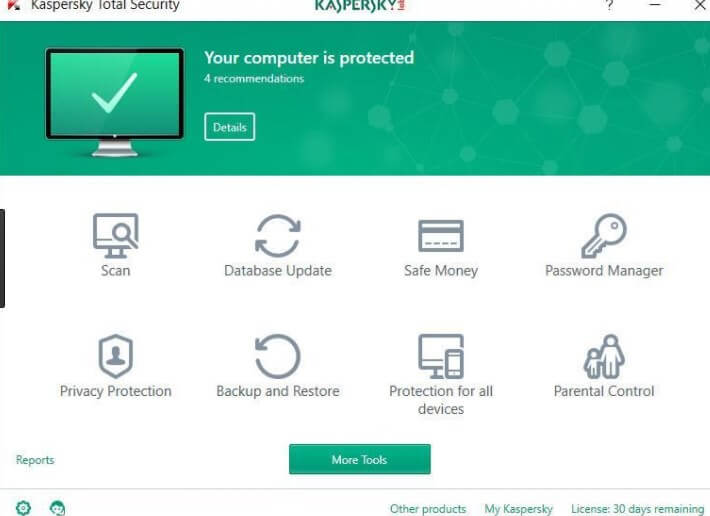
Task: Click 'Your computer is protected' heading
Action: (309, 58)
